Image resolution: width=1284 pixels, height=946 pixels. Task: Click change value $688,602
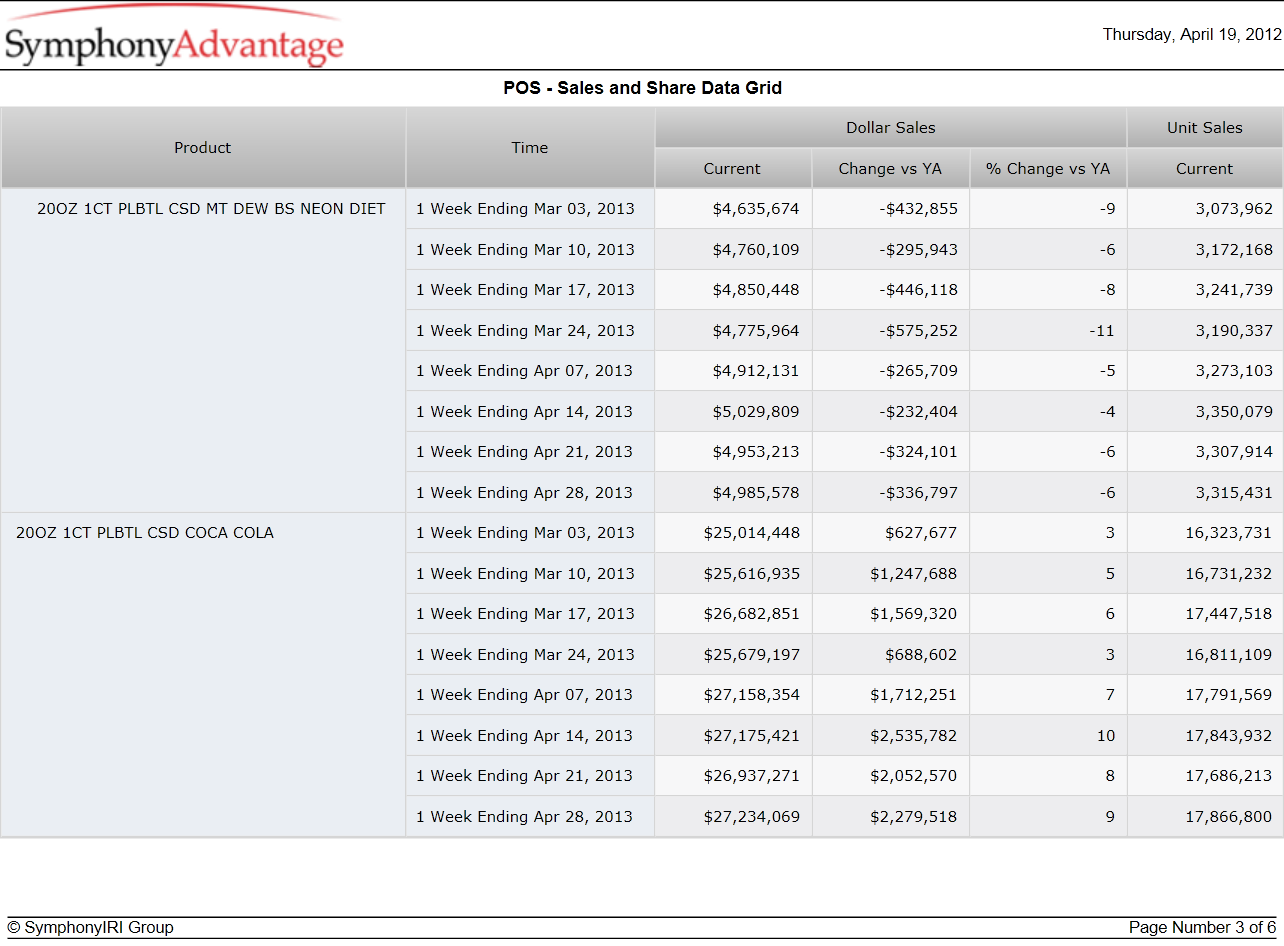click(x=921, y=655)
